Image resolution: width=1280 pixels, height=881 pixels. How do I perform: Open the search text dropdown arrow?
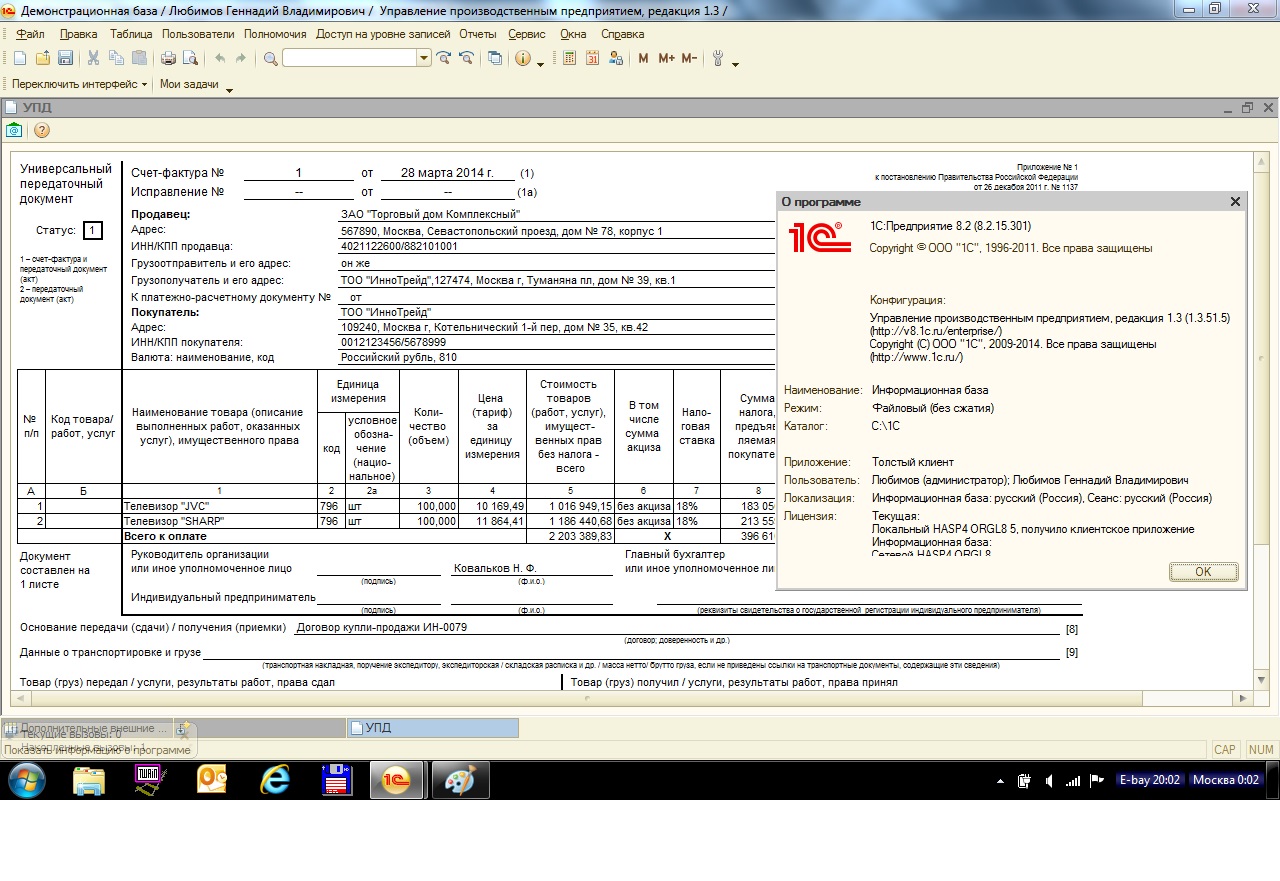[424, 58]
